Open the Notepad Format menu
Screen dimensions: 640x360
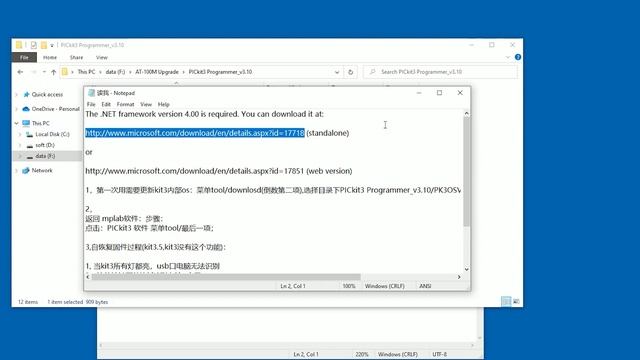125,104
